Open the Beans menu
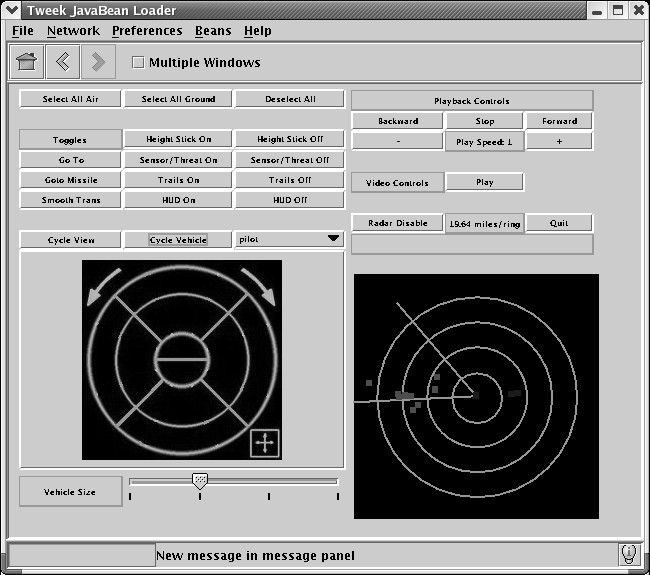This screenshot has height=575, width=650. coord(213,31)
